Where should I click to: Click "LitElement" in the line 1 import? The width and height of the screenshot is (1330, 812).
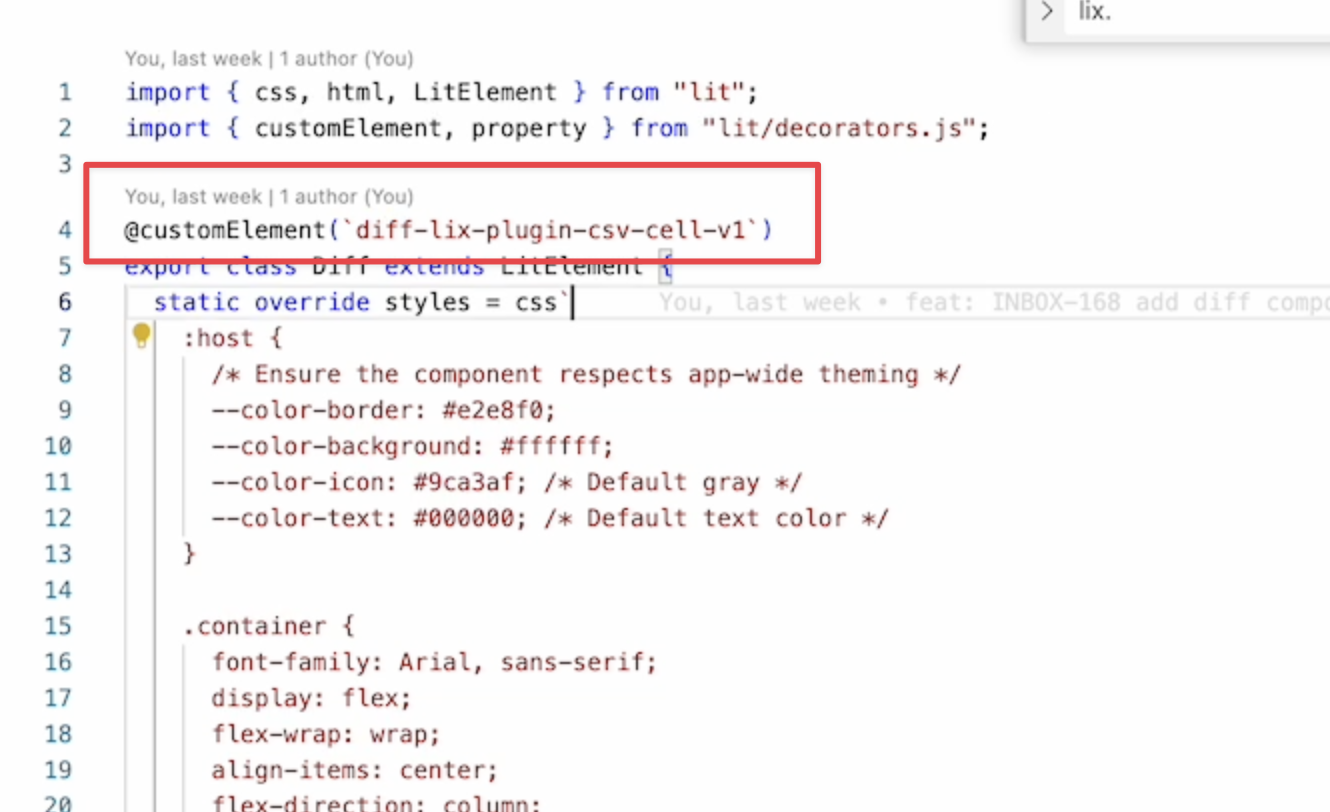click(x=485, y=92)
